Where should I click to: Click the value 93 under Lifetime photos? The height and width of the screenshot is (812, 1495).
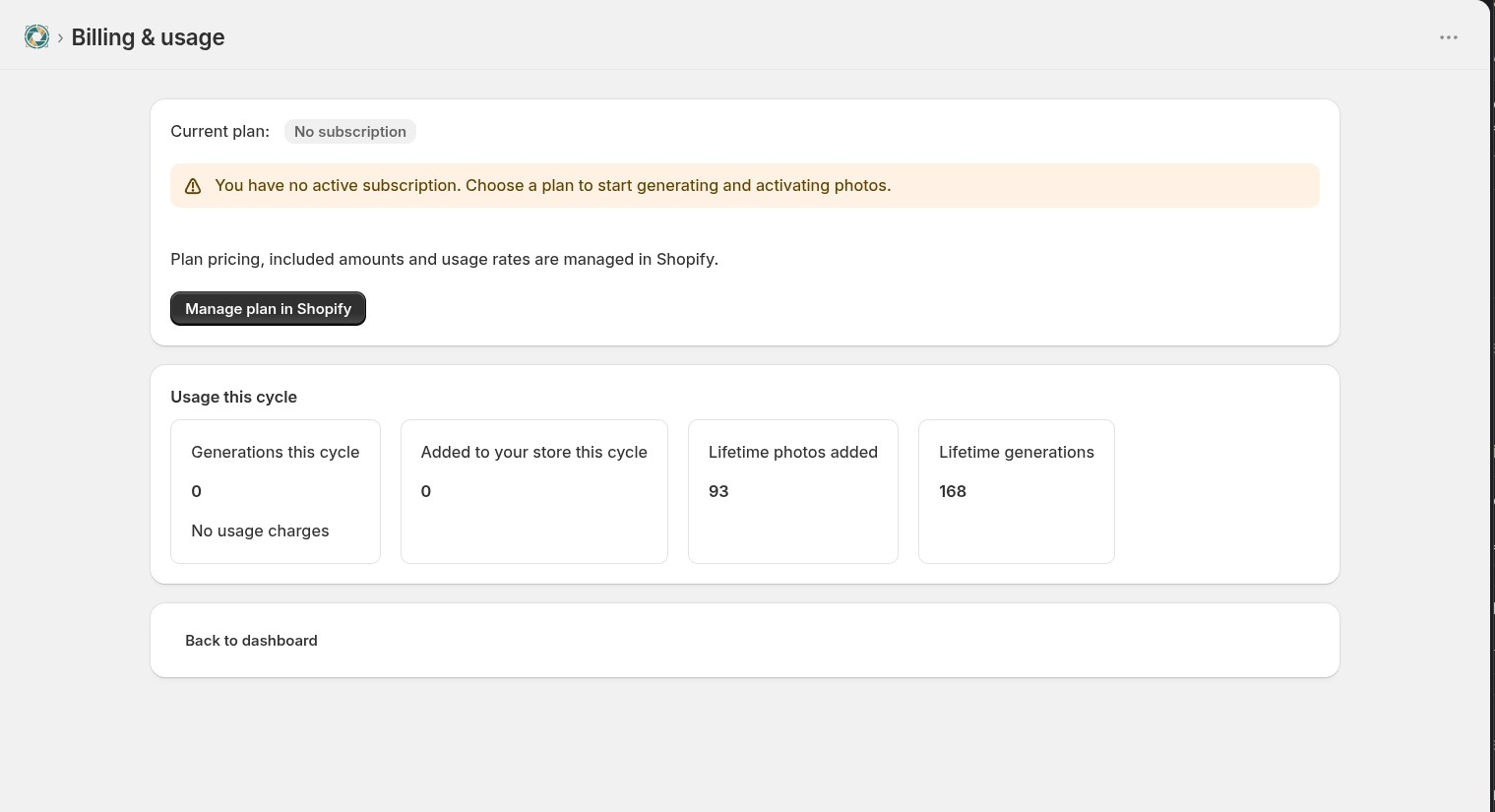coord(718,492)
